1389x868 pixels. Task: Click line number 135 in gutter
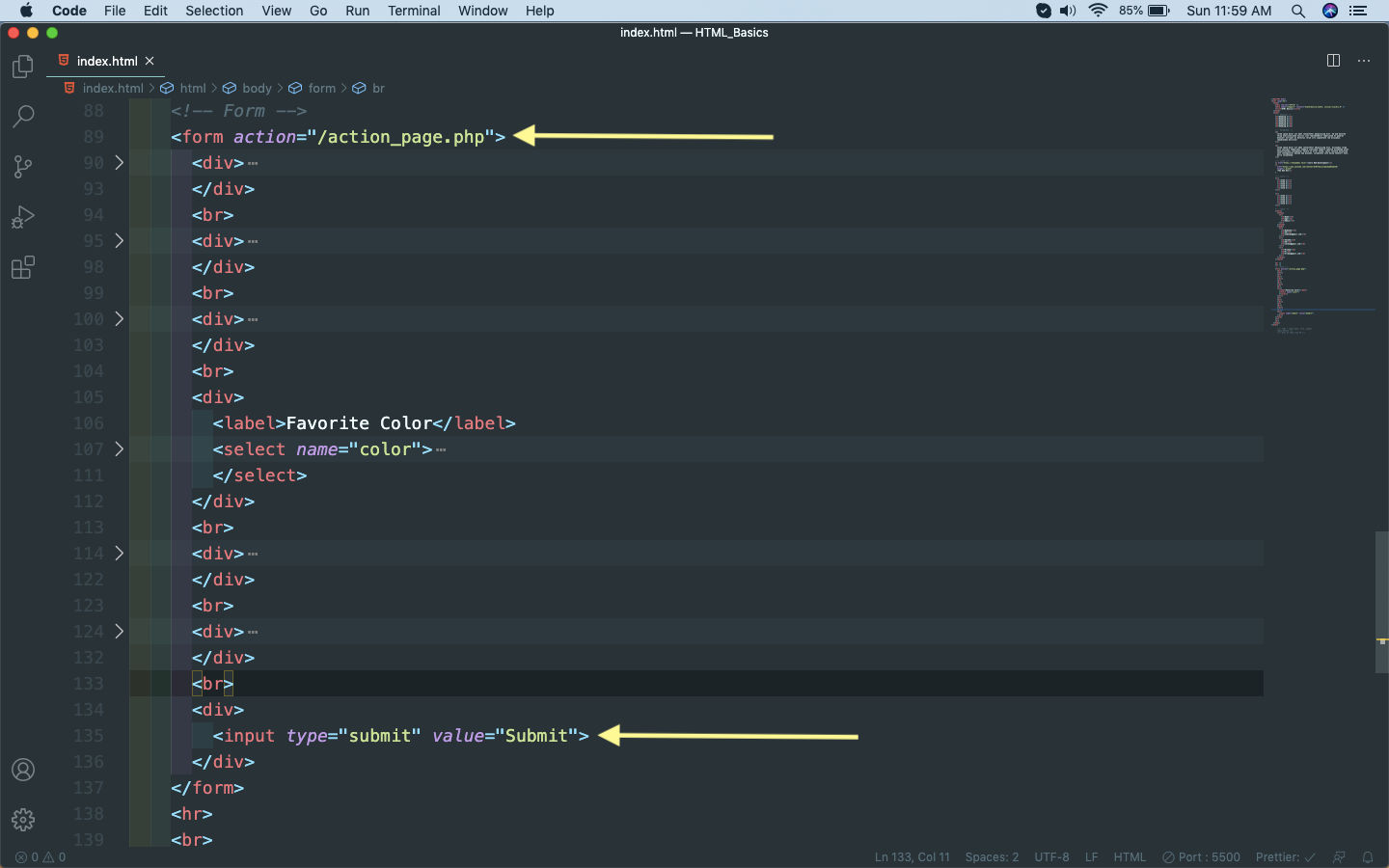[x=89, y=735]
